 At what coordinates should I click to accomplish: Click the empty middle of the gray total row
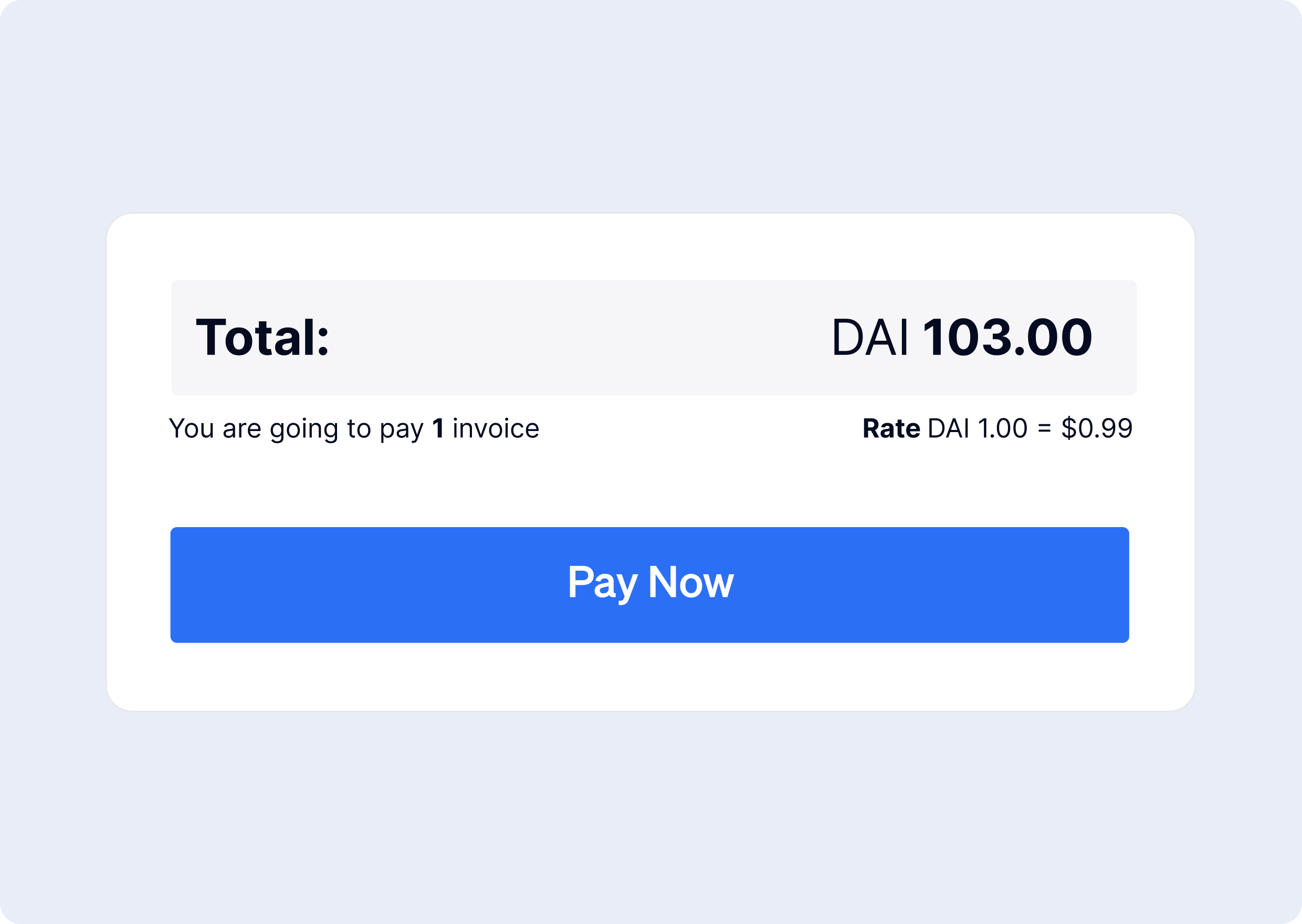[569, 338]
